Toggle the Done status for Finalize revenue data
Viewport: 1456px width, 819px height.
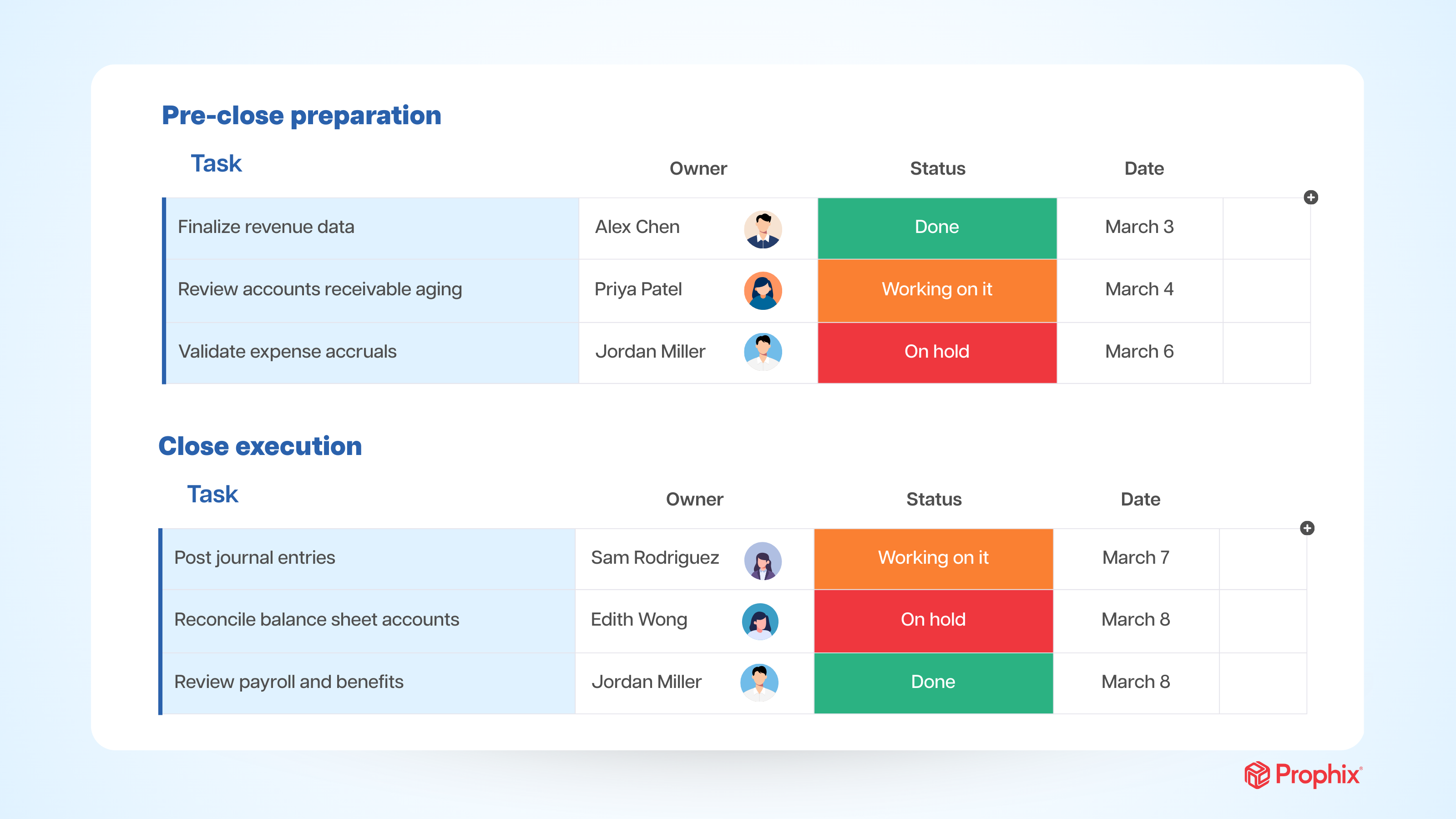[936, 228]
